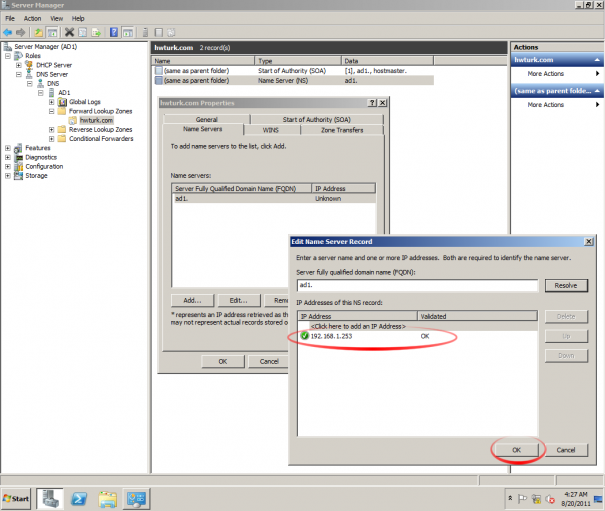Click the Edit... button

239,300
